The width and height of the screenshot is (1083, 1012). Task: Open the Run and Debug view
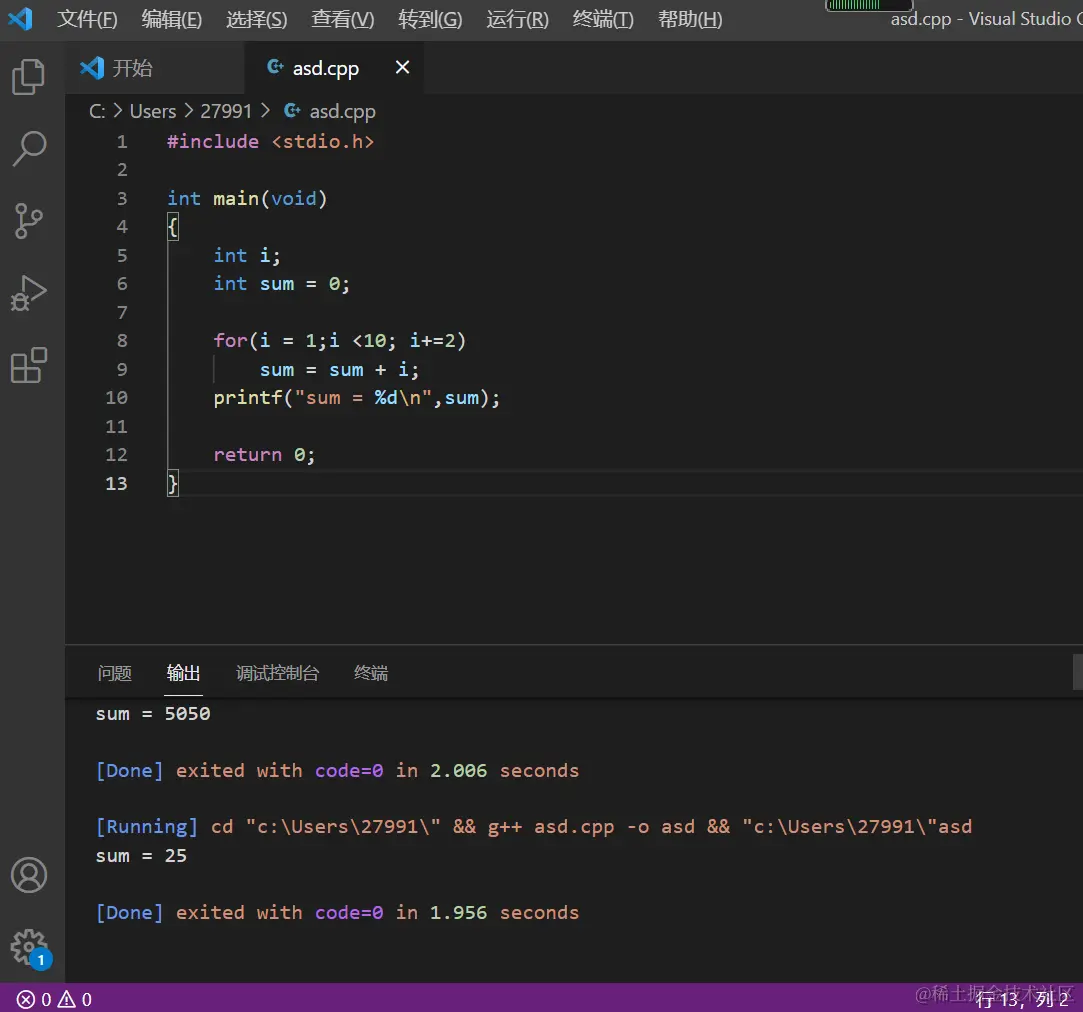pos(29,293)
